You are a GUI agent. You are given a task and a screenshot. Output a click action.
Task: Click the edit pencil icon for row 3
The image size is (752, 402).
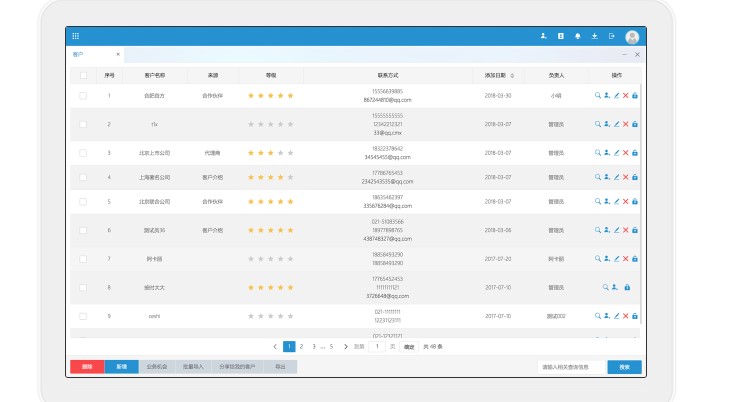click(x=617, y=153)
